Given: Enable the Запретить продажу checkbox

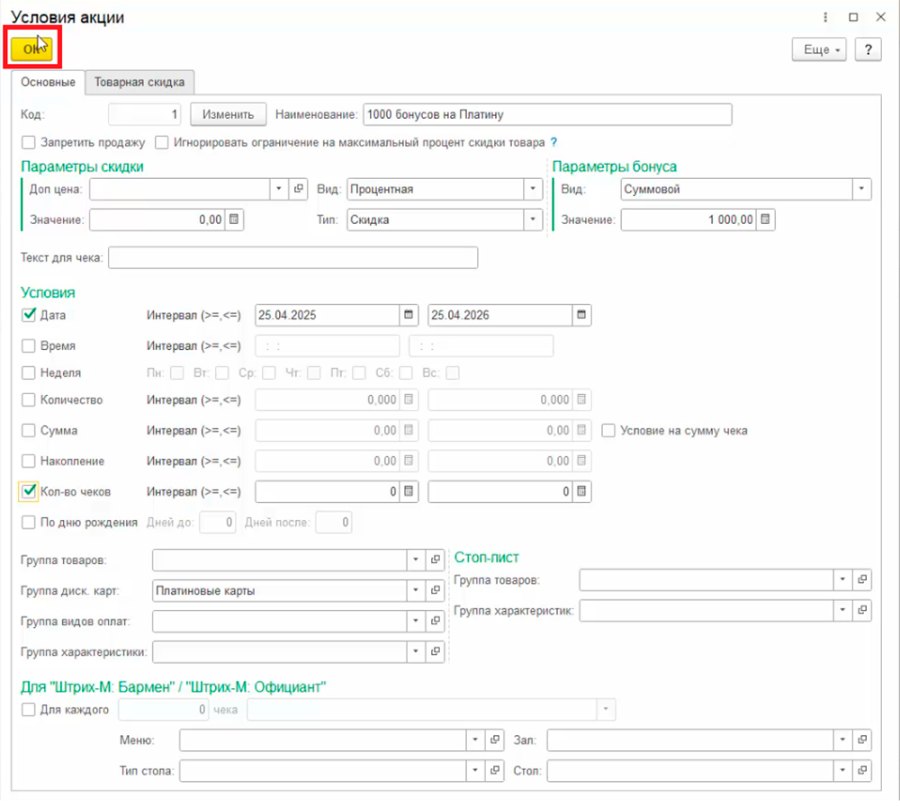Looking at the screenshot, I should tap(28, 142).
